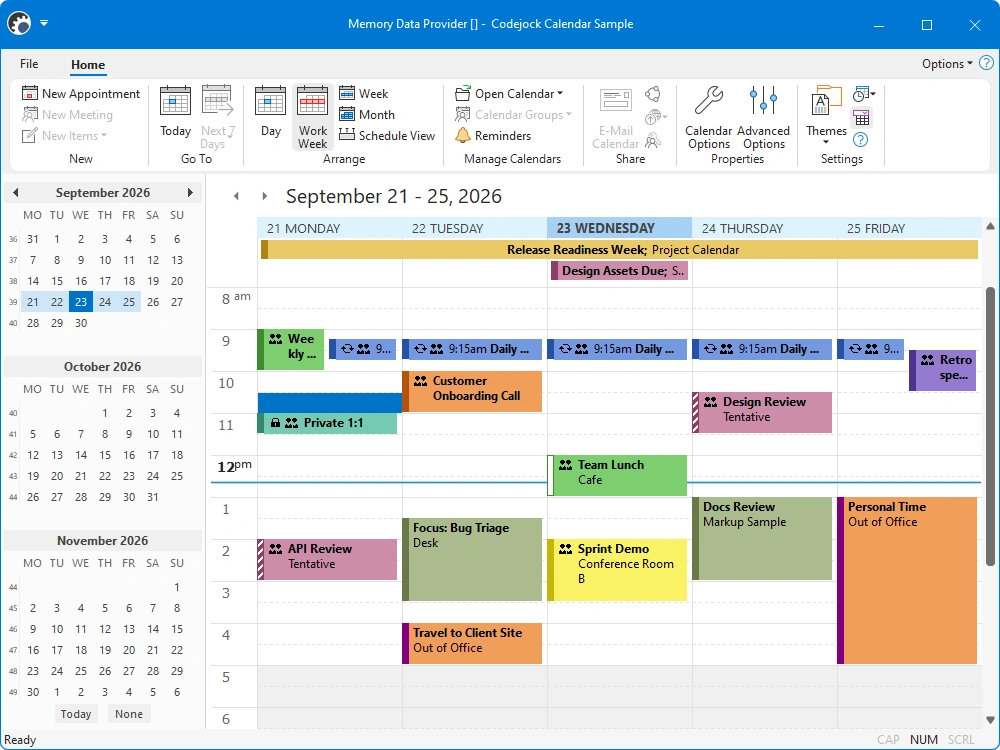Click the share calendar icon in Share group
Image resolution: width=1000 pixels, height=750 pixels.
652,94
